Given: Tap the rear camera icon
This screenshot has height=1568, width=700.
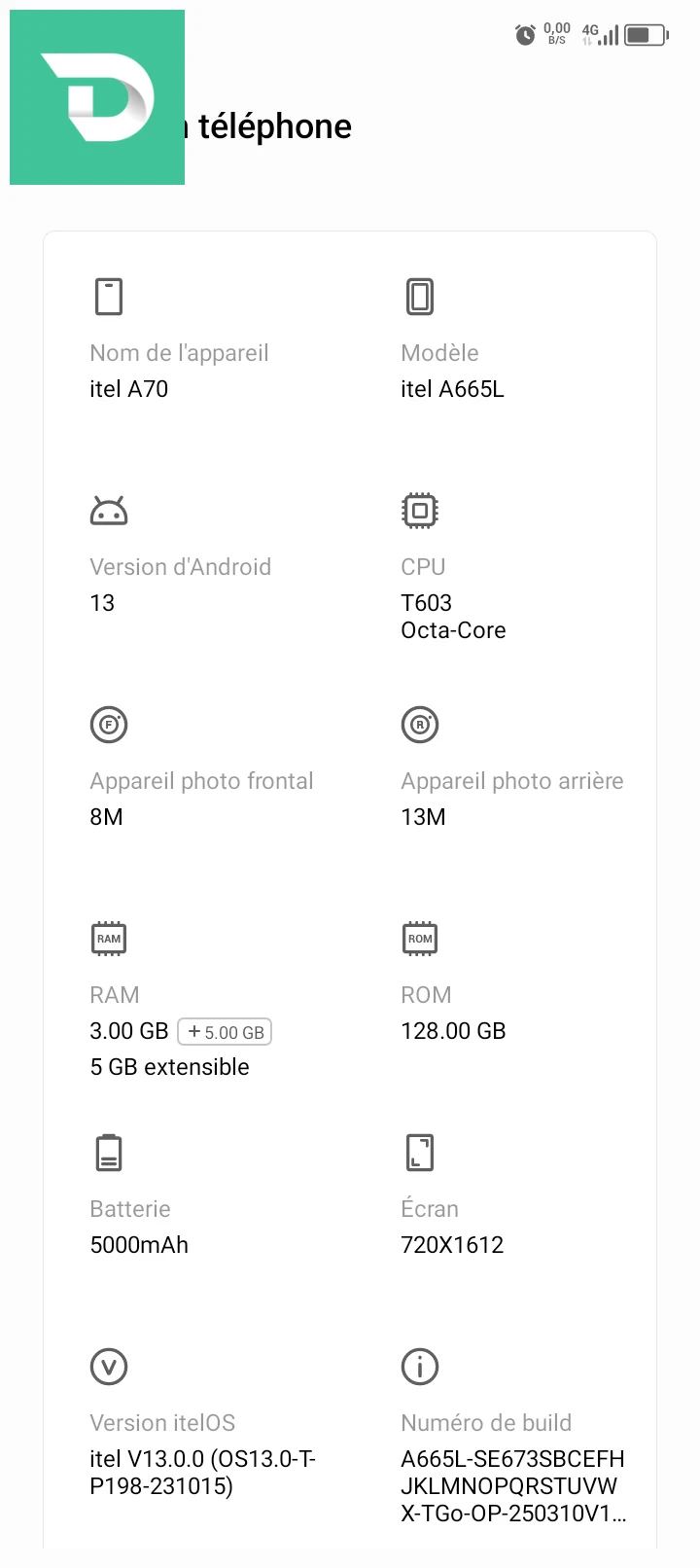Looking at the screenshot, I should [420, 725].
